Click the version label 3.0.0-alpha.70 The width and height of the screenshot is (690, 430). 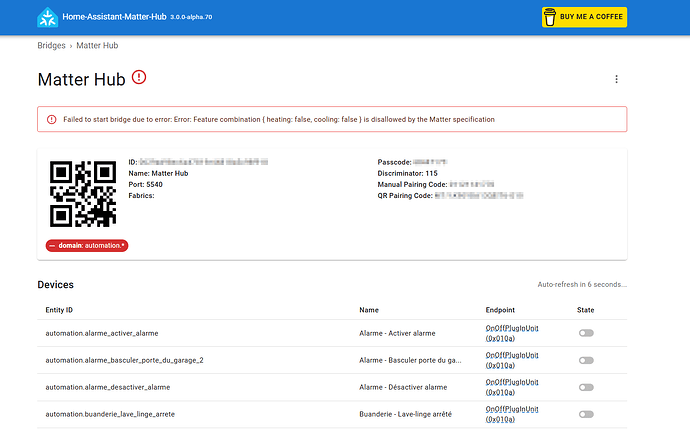tap(191, 17)
